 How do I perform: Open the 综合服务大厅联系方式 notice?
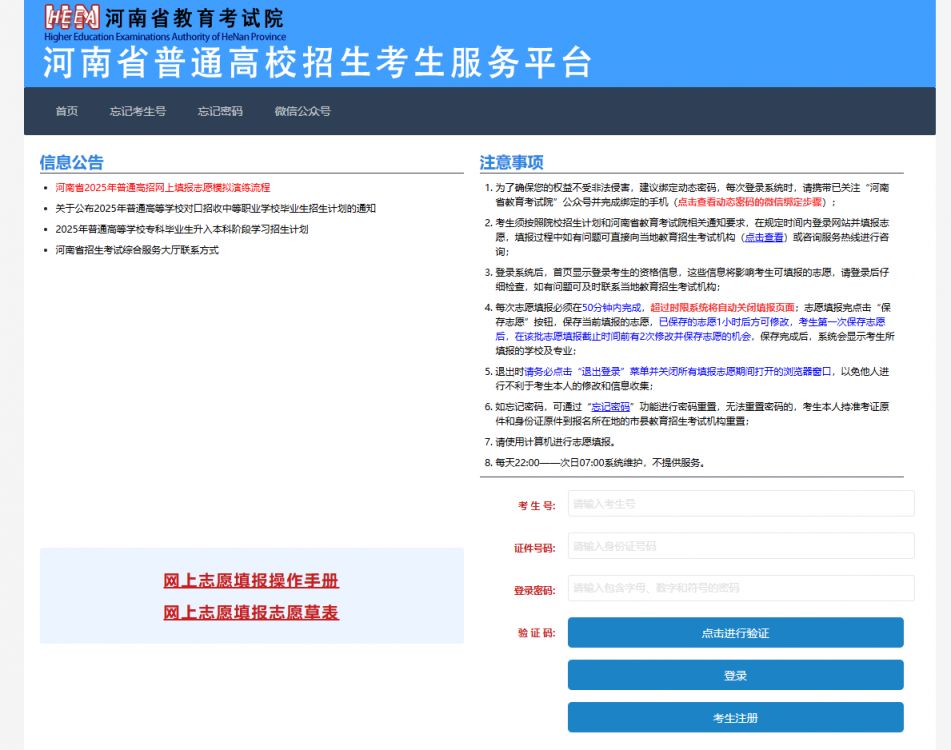[x=137, y=250]
